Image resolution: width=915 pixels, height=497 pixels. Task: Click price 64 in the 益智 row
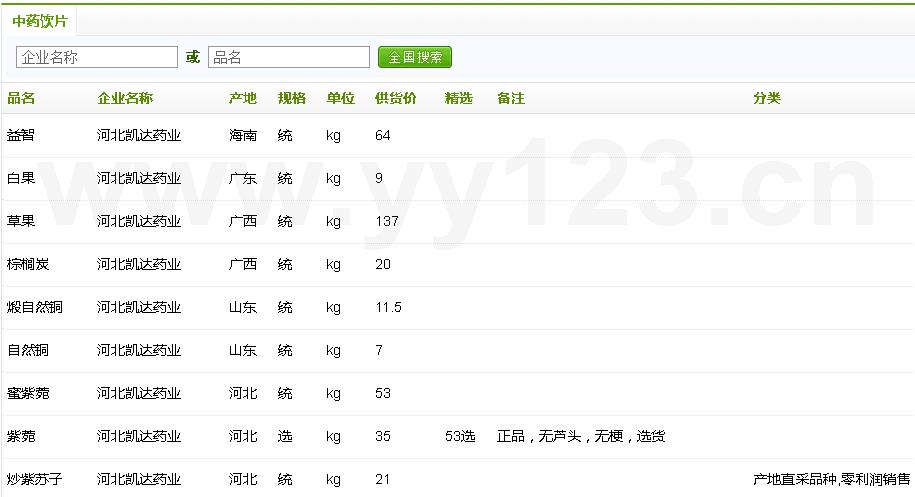[x=383, y=135]
